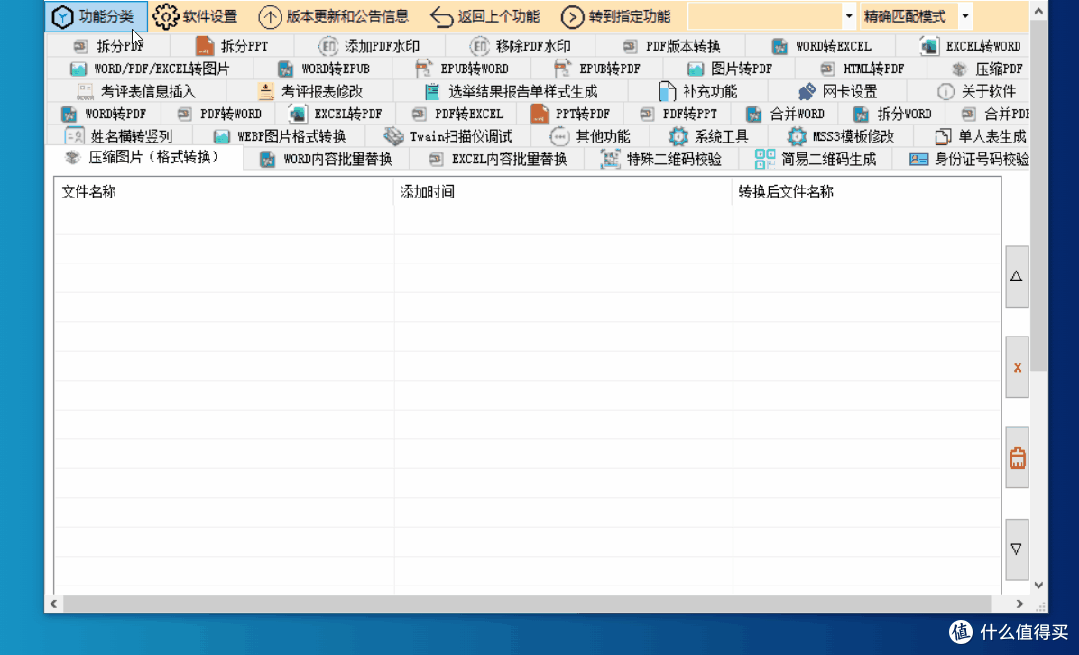Click the WORD/PDF/EXCEL转图片 icon
Image resolution: width=1079 pixels, height=655 pixels.
(78, 69)
